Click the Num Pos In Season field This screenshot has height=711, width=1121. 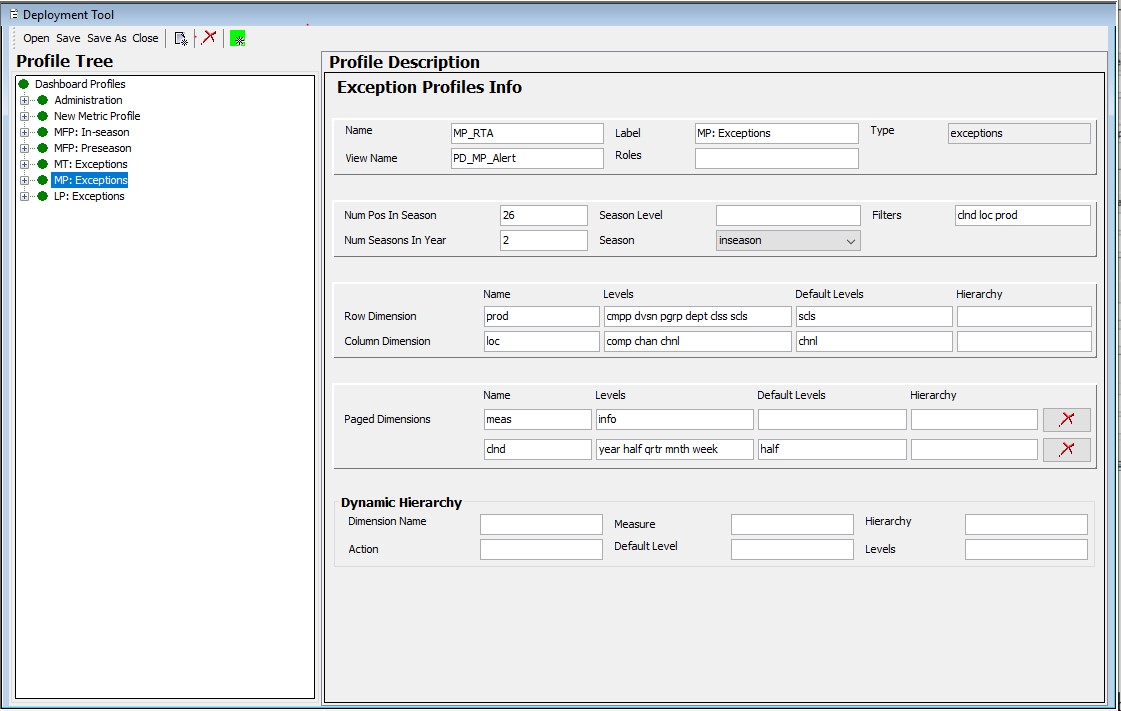(x=543, y=216)
